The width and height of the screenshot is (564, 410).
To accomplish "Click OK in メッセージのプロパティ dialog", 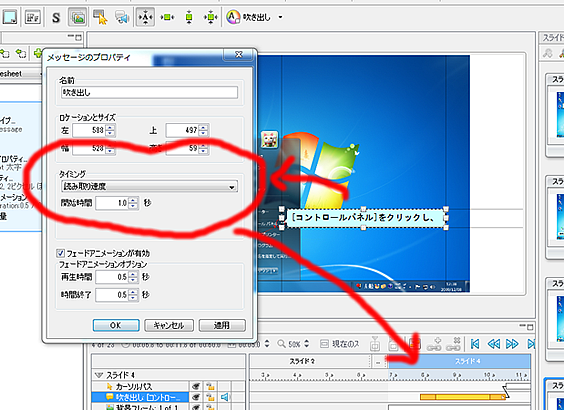I will coord(116,325).
